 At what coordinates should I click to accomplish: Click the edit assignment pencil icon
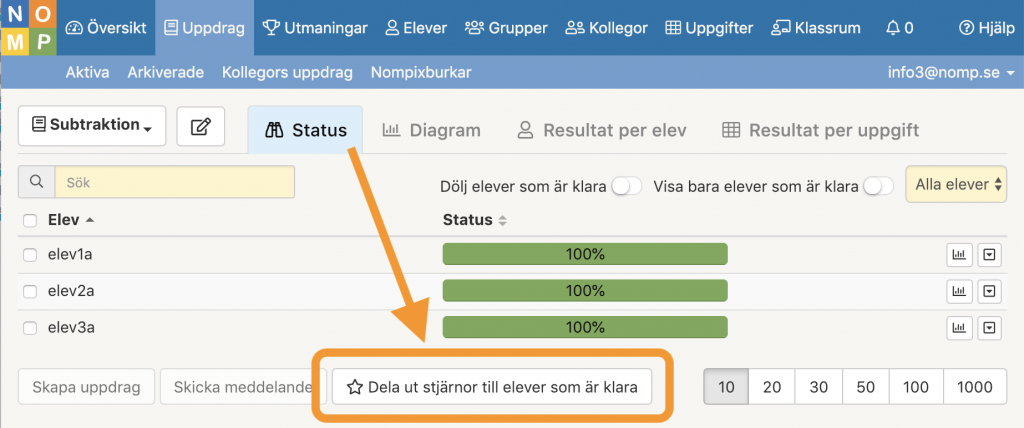(200, 126)
